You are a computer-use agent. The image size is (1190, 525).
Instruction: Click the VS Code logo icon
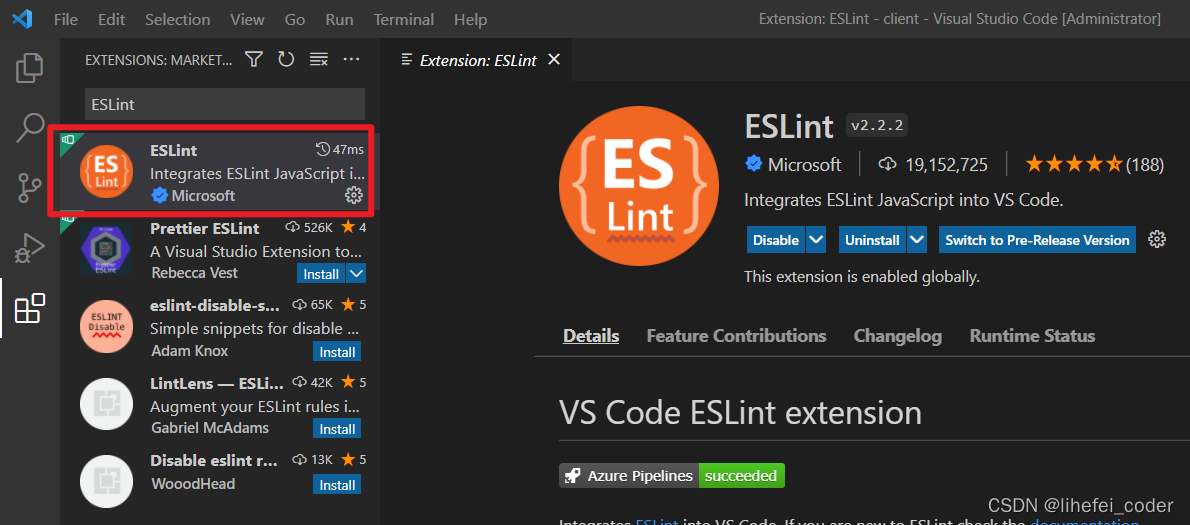[21, 19]
